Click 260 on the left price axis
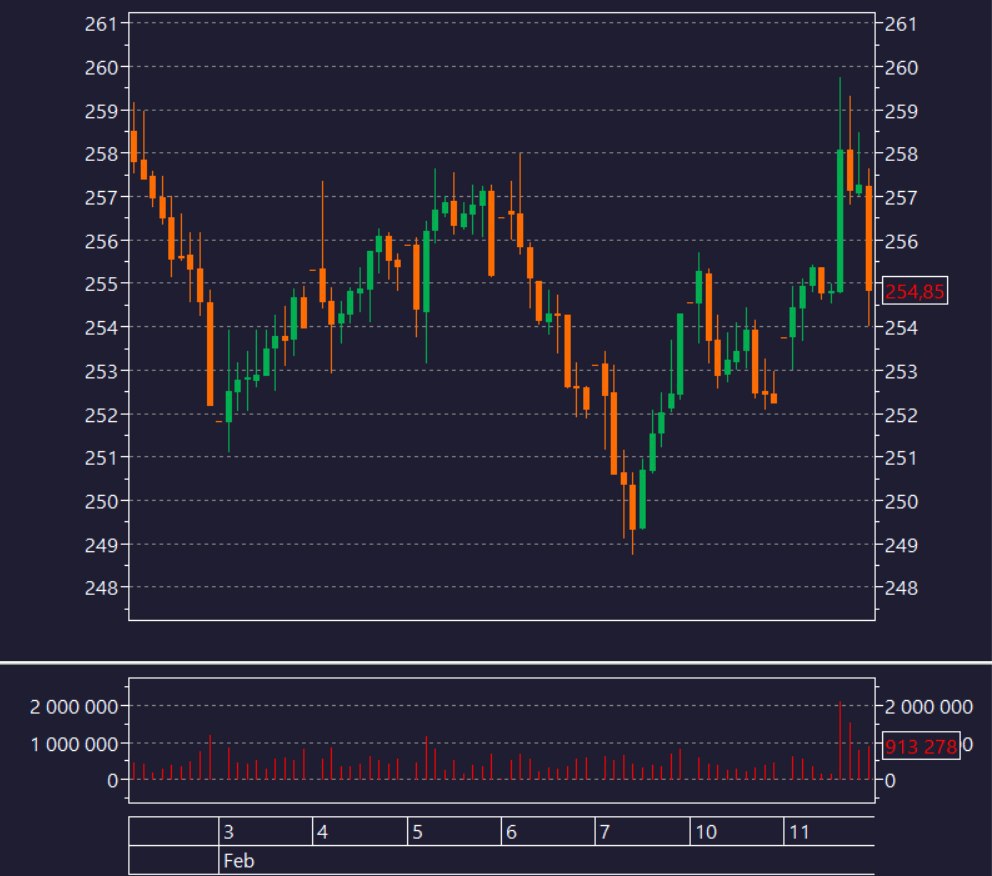The width and height of the screenshot is (992, 876). tap(101, 68)
